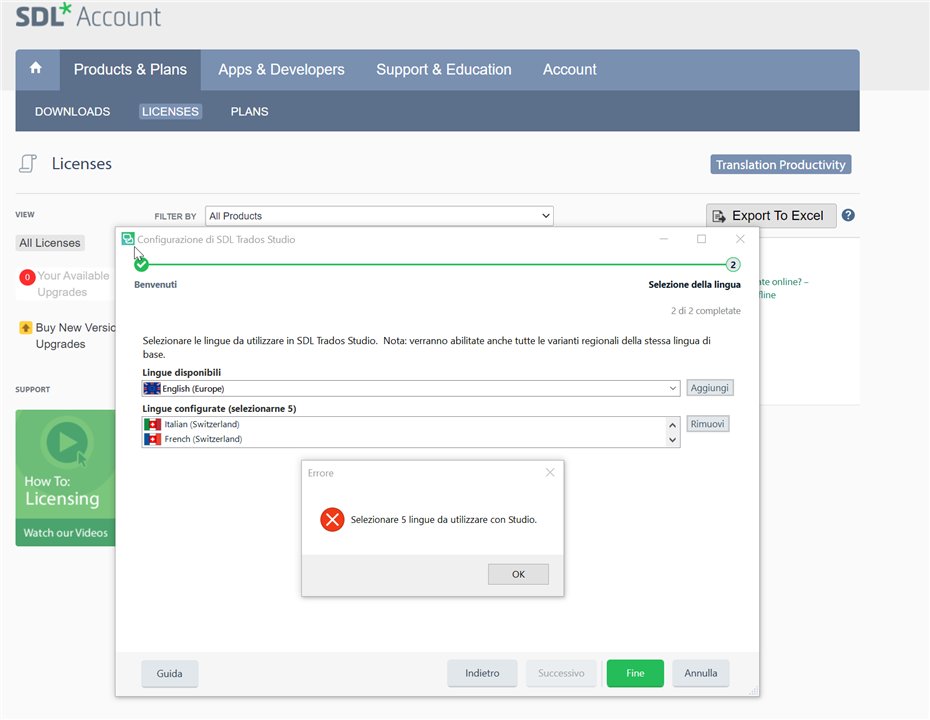Screen dimensions: 930x720
Task: Open Buy New Version Upgrades link
Action: tap(75, 336)
